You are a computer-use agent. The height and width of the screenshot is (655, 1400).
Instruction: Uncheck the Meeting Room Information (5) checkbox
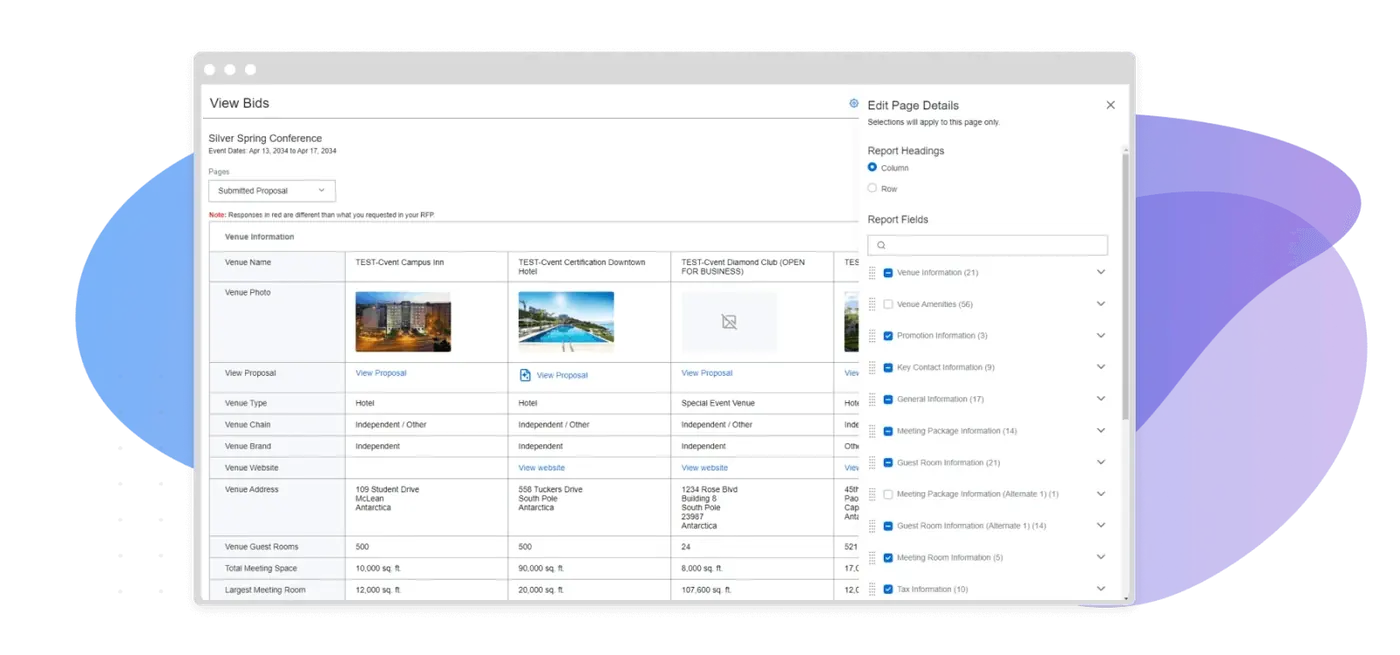(x=888, y=558)
